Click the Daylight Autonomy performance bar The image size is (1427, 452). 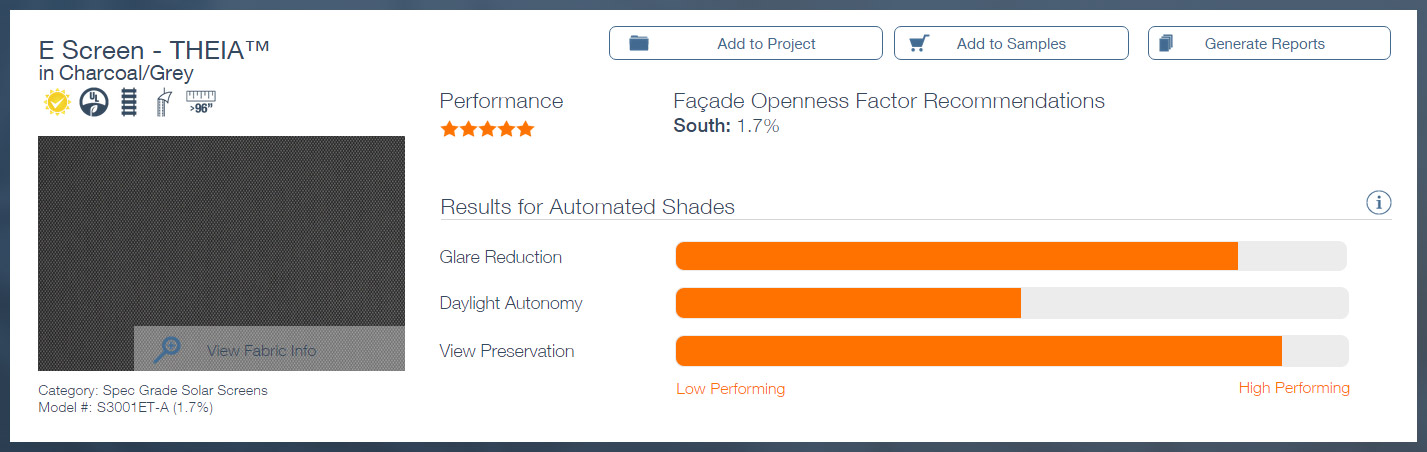1012,303
